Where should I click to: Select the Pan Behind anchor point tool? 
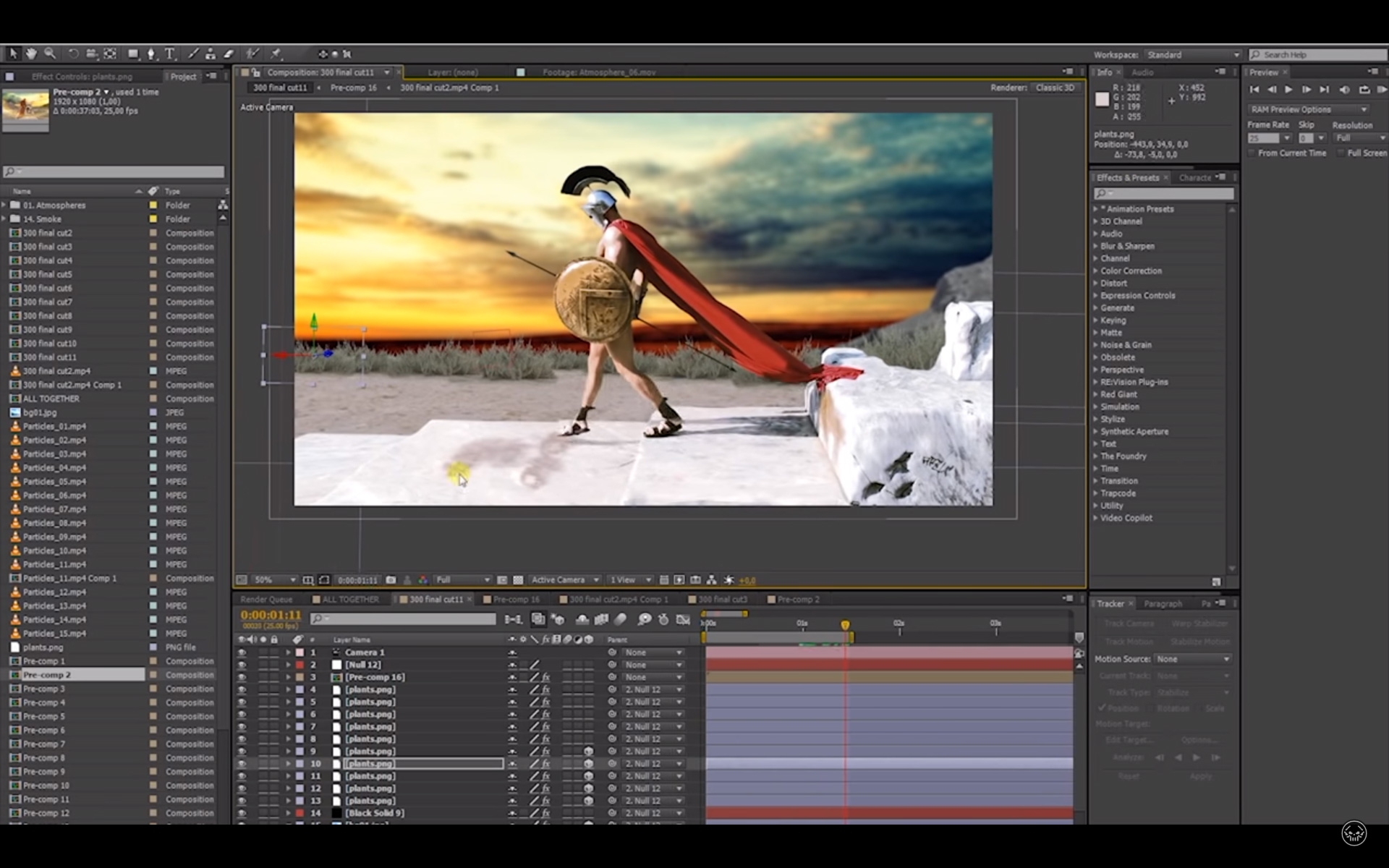tap(110, 54)
